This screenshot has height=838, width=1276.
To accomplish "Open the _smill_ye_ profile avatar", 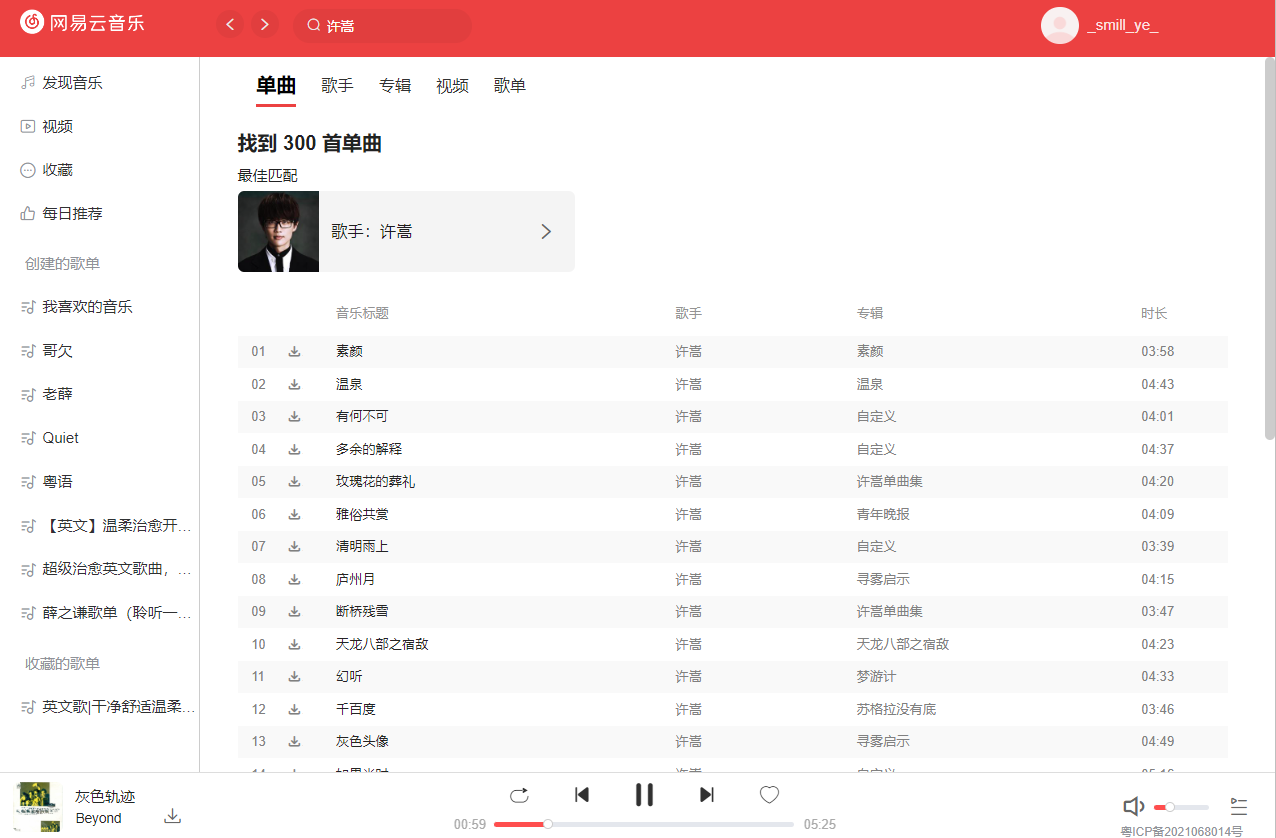I will pos(1060,25).
